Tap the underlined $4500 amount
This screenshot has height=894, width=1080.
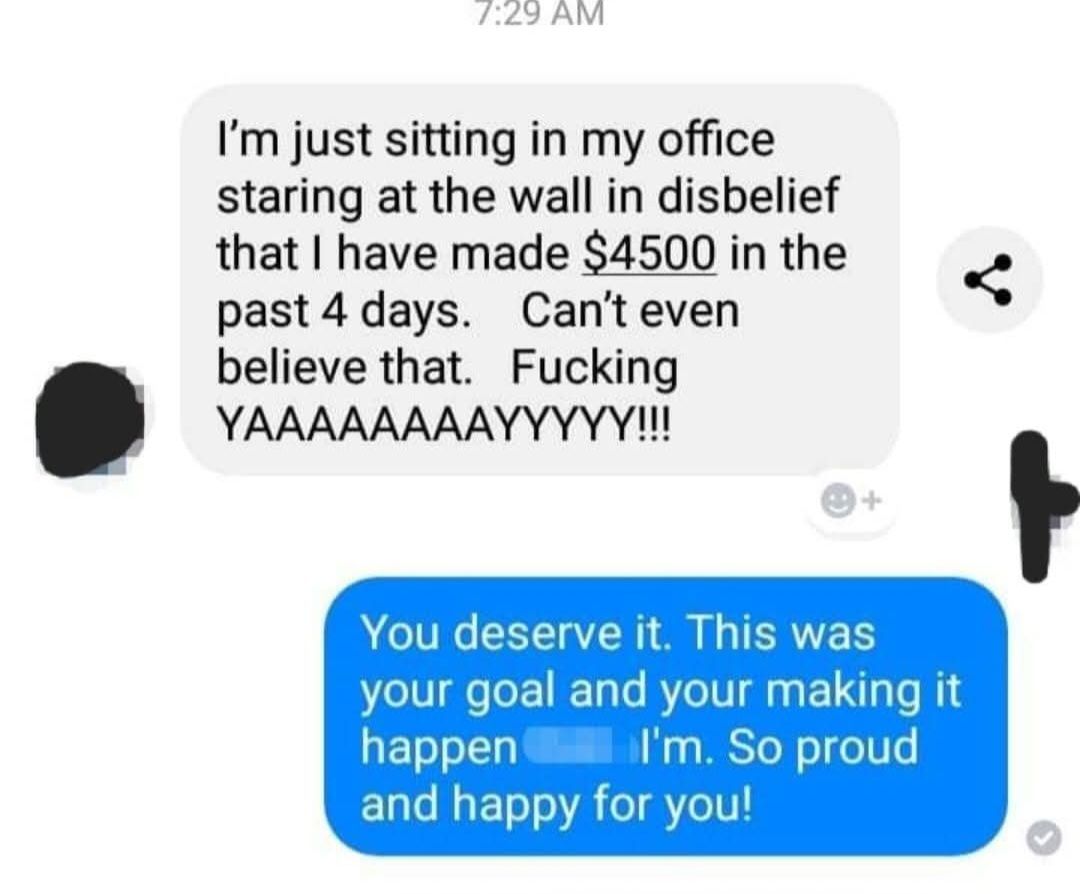650,254
